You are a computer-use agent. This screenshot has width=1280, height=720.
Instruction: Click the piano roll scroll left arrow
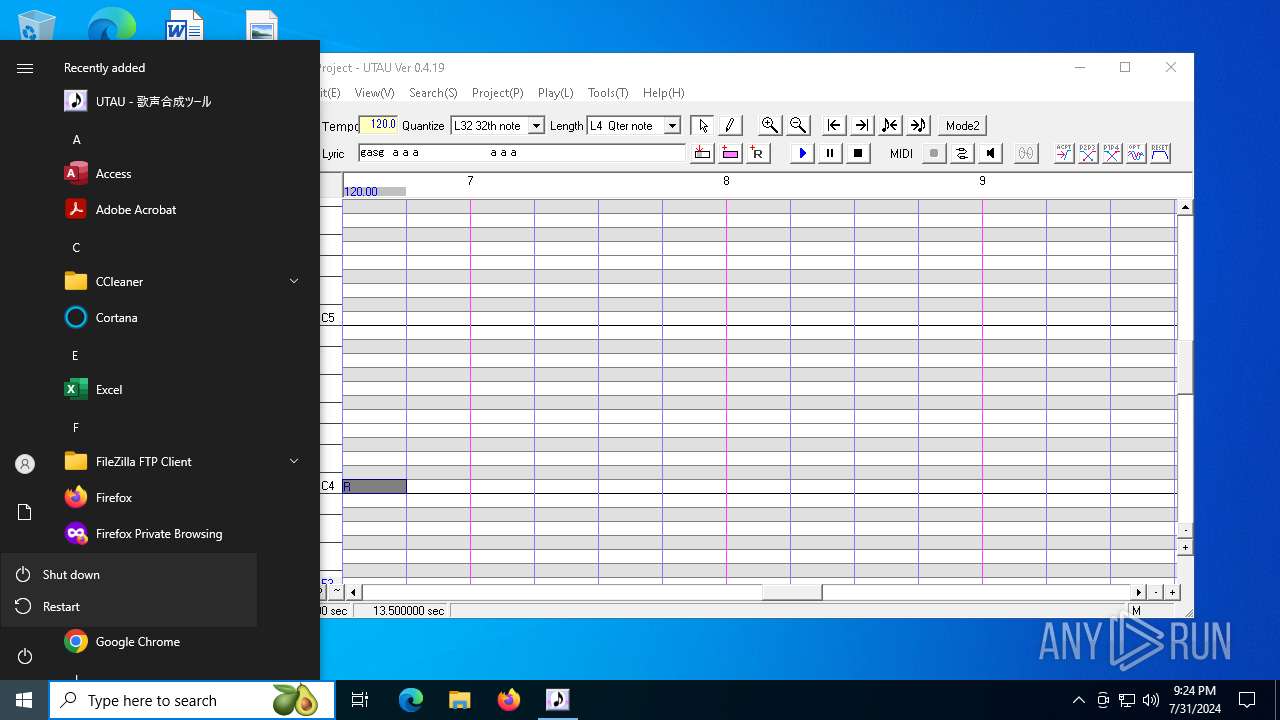(353, 592)
